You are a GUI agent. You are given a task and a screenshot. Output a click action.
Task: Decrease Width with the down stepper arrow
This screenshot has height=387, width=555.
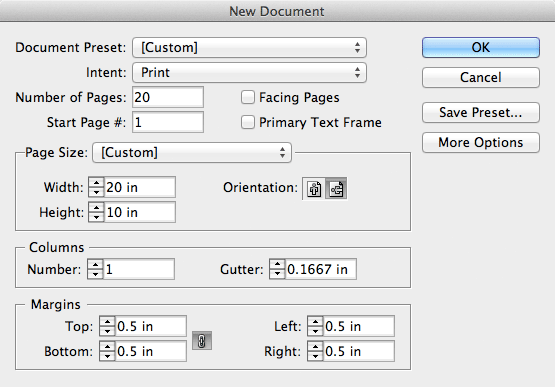pos(96,192)
